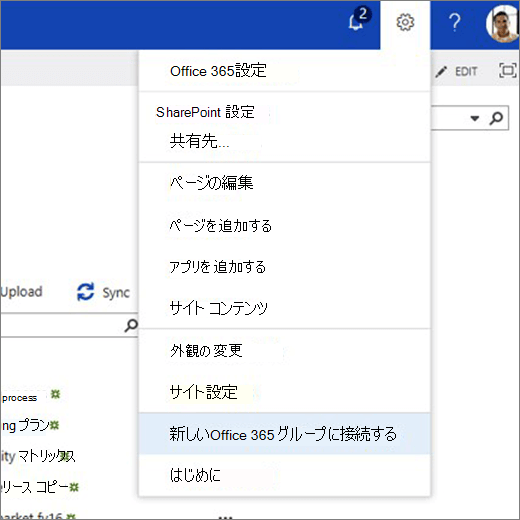Viewport: 520px width, 520px height.
Task: Click the EDIT pencil button
Action: [456, 71]
